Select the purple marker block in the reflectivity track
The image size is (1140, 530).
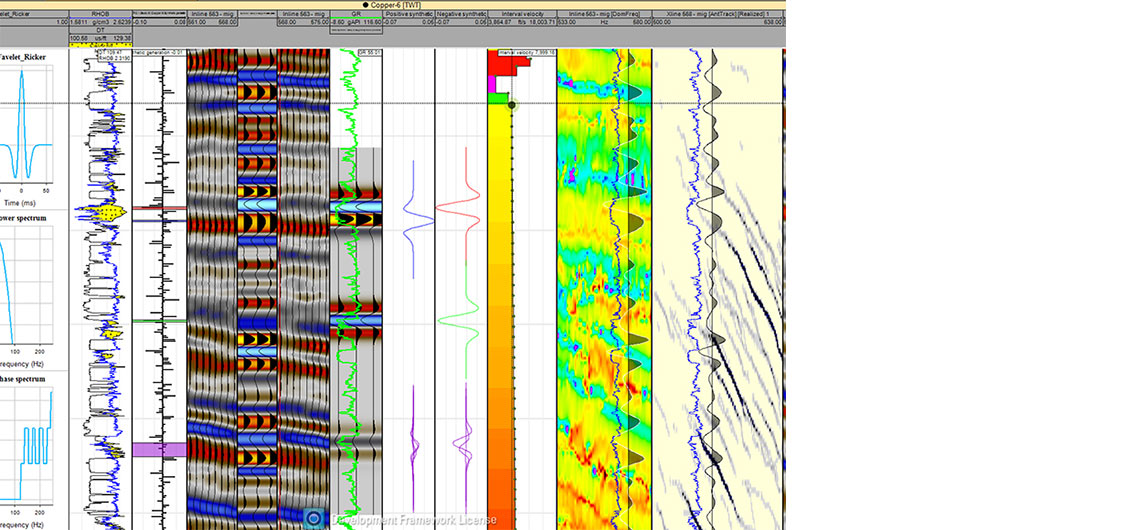coord(159,450)
